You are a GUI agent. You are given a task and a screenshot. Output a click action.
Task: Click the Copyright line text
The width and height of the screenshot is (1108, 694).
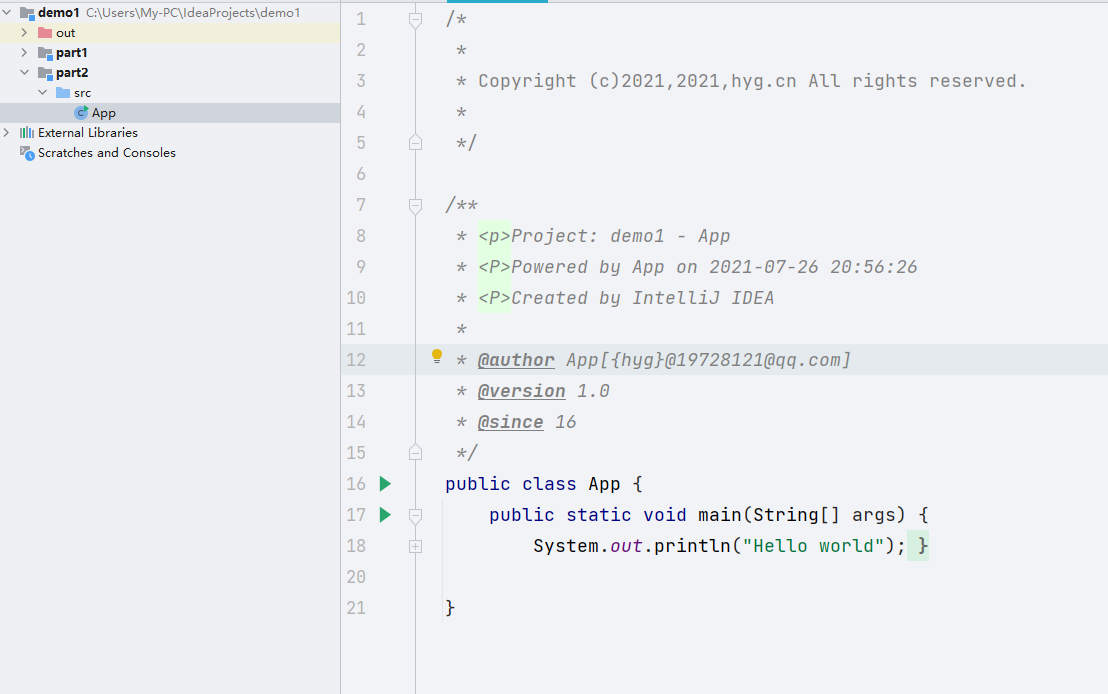pos(752,81)
